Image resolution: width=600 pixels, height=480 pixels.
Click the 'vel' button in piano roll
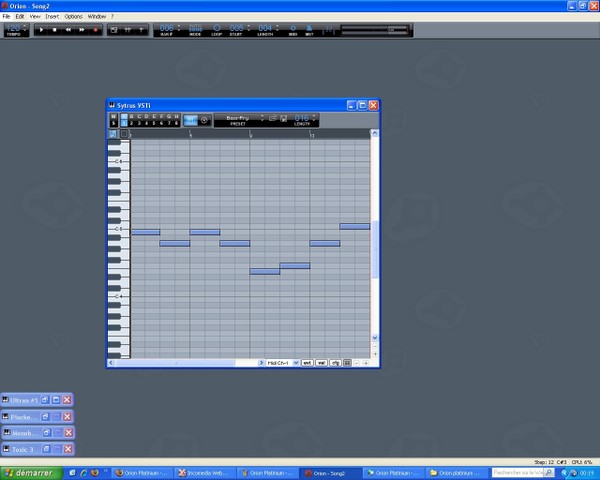pyautogui.click(x=321, y=362)
